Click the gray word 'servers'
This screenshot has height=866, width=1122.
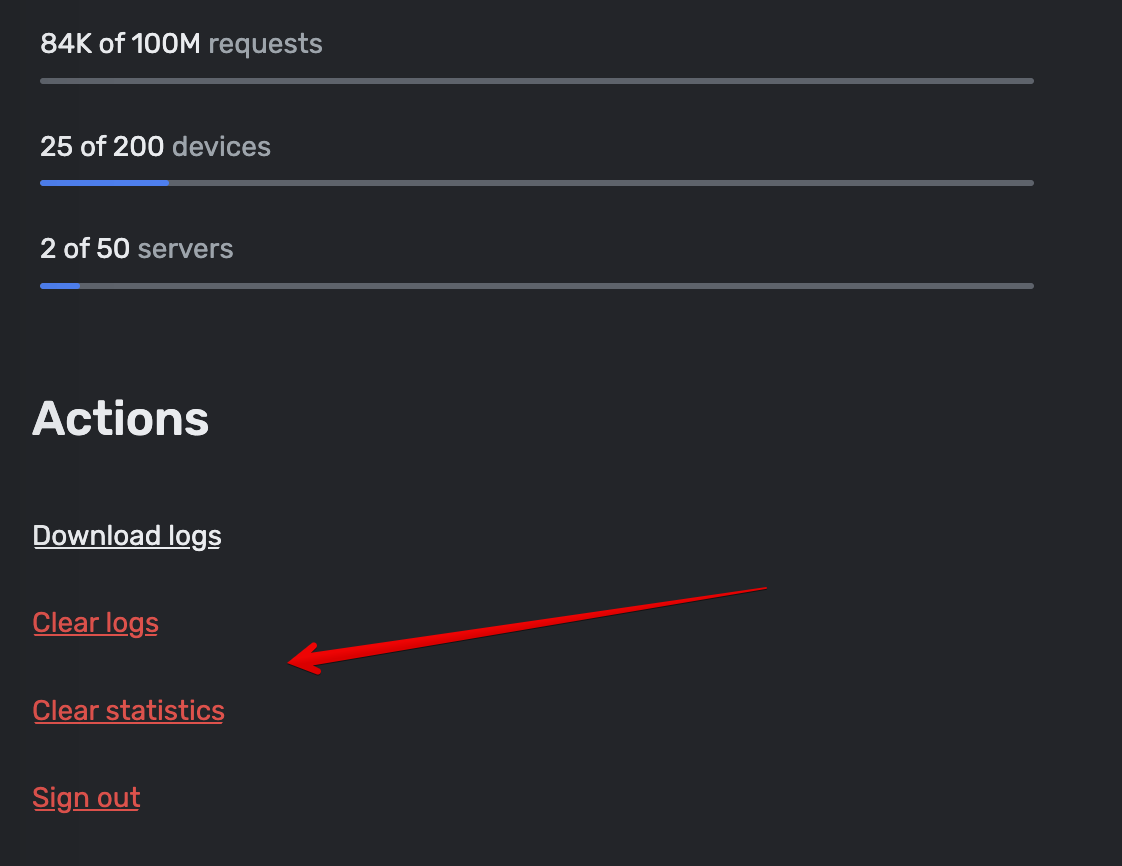pos(185,248)
